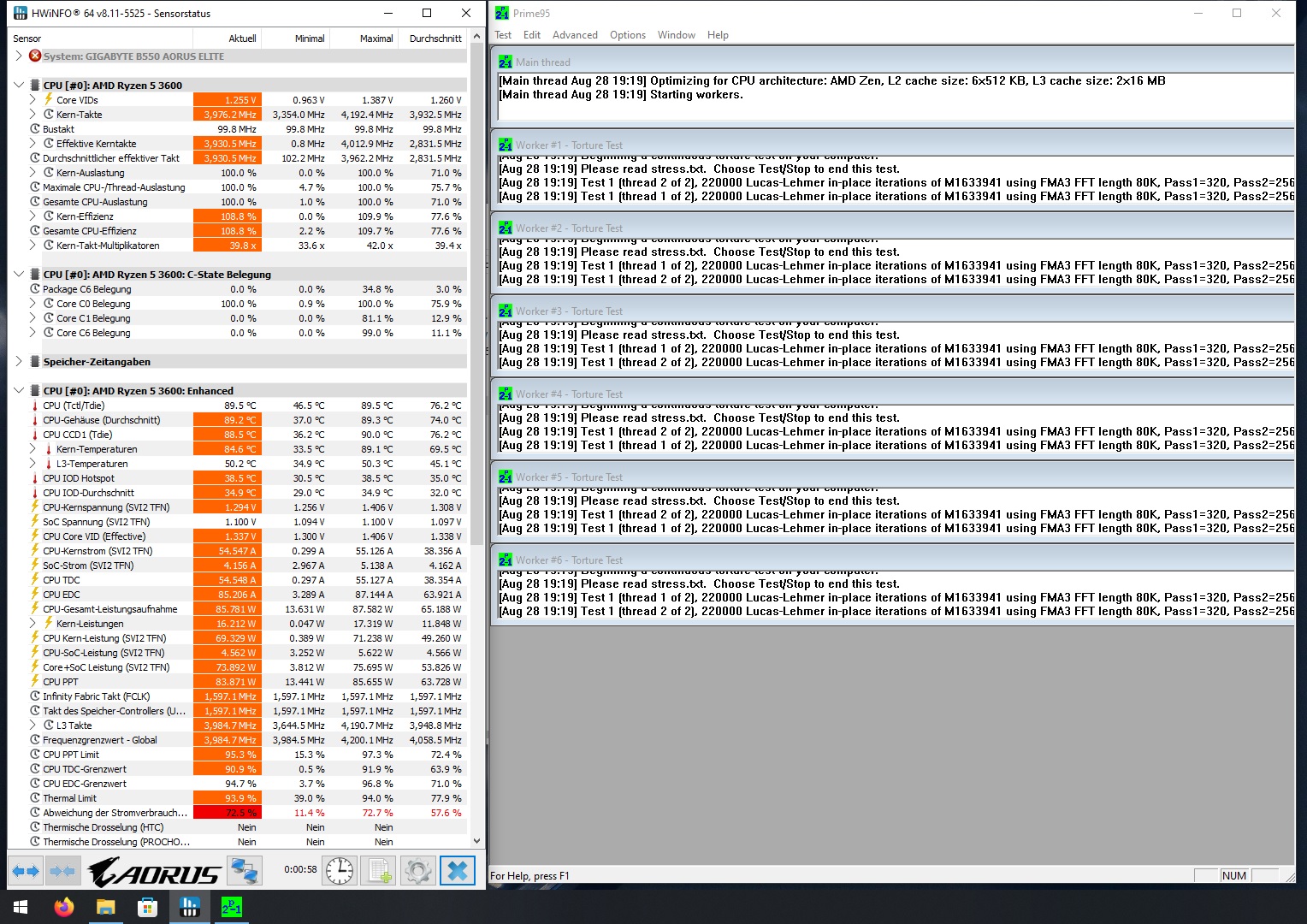Collapse the CPU [#0]: AMD Ryzen 5 3600 group
The width and height of the screenshot is (1307, 924).
coord(19,85)
